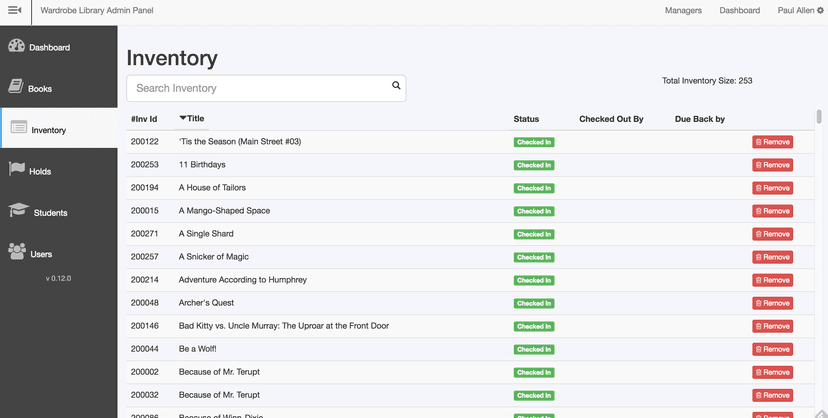Click the Inv Id 200214 cell

coord(145,280)
